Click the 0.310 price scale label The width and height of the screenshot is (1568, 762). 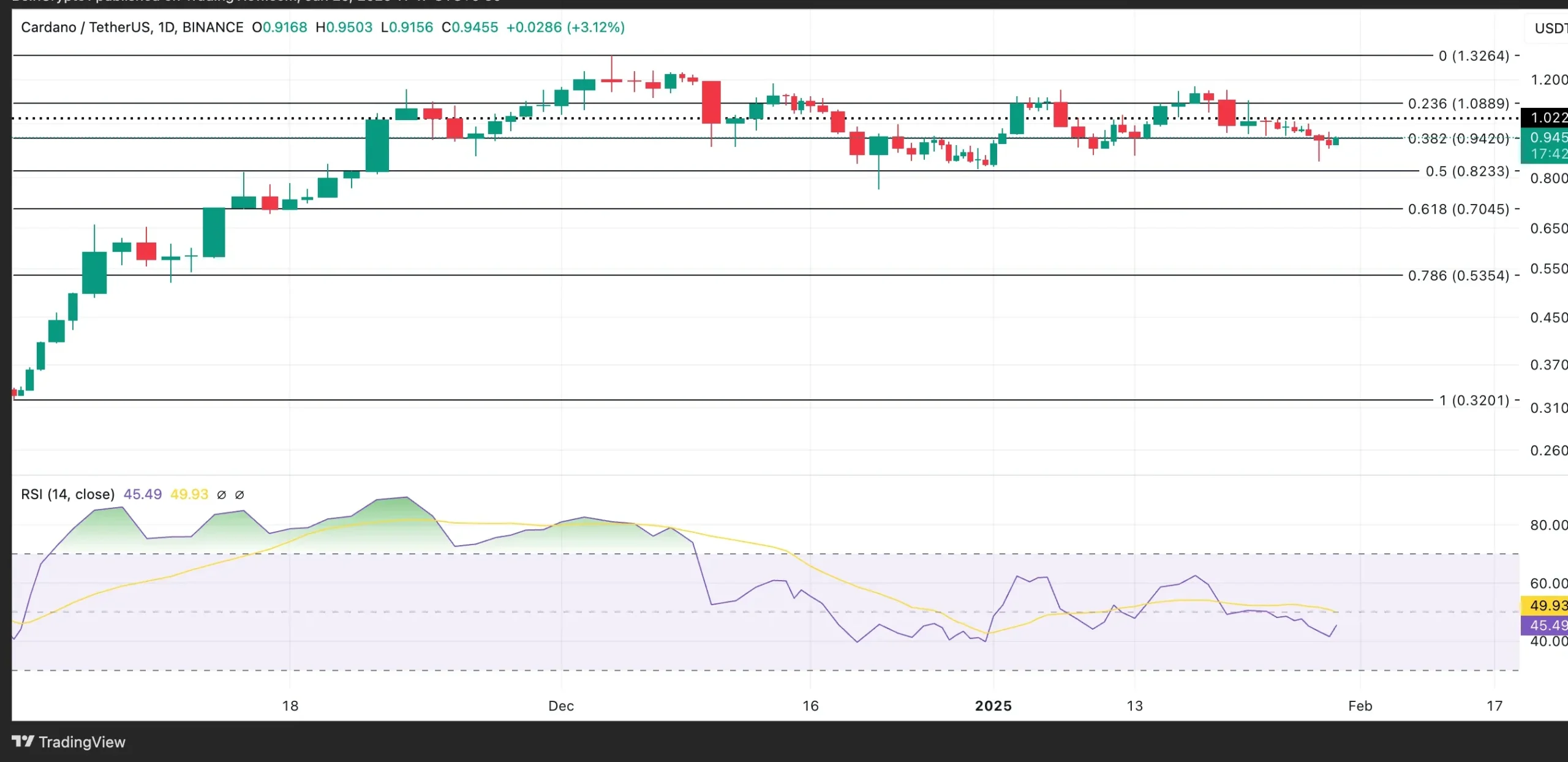point(1549,408)
